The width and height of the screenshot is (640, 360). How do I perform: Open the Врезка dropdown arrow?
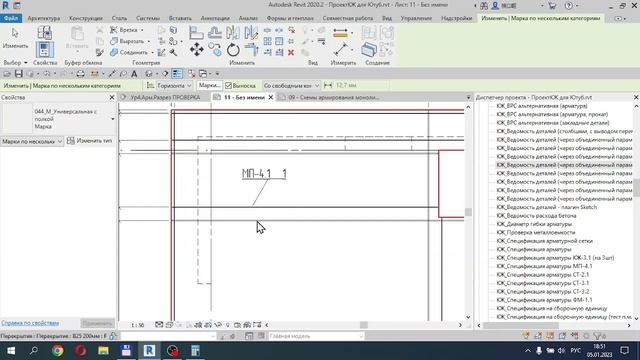[142, 30]
